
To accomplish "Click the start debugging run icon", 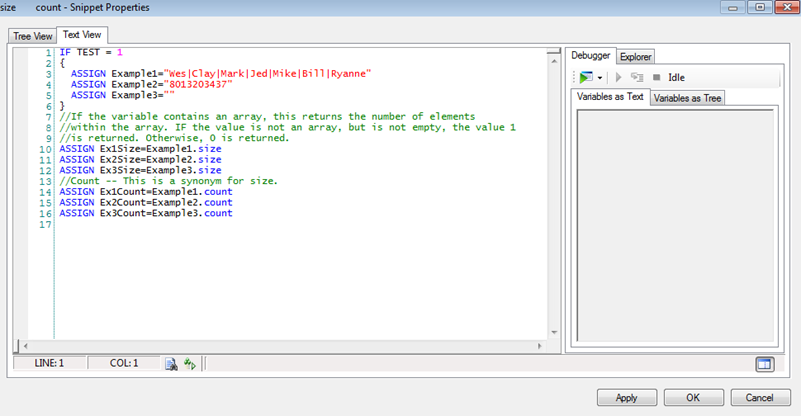I will coord(586,77).
